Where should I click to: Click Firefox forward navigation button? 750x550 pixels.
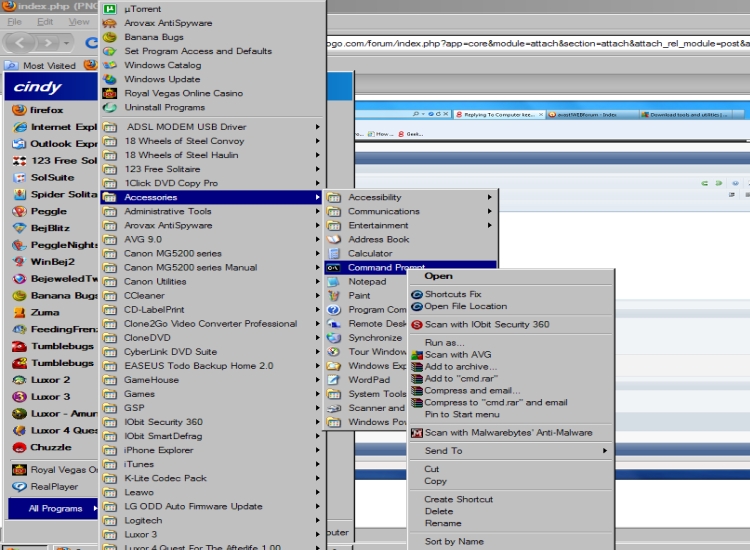pyautogui.click(x=48, y=43)
